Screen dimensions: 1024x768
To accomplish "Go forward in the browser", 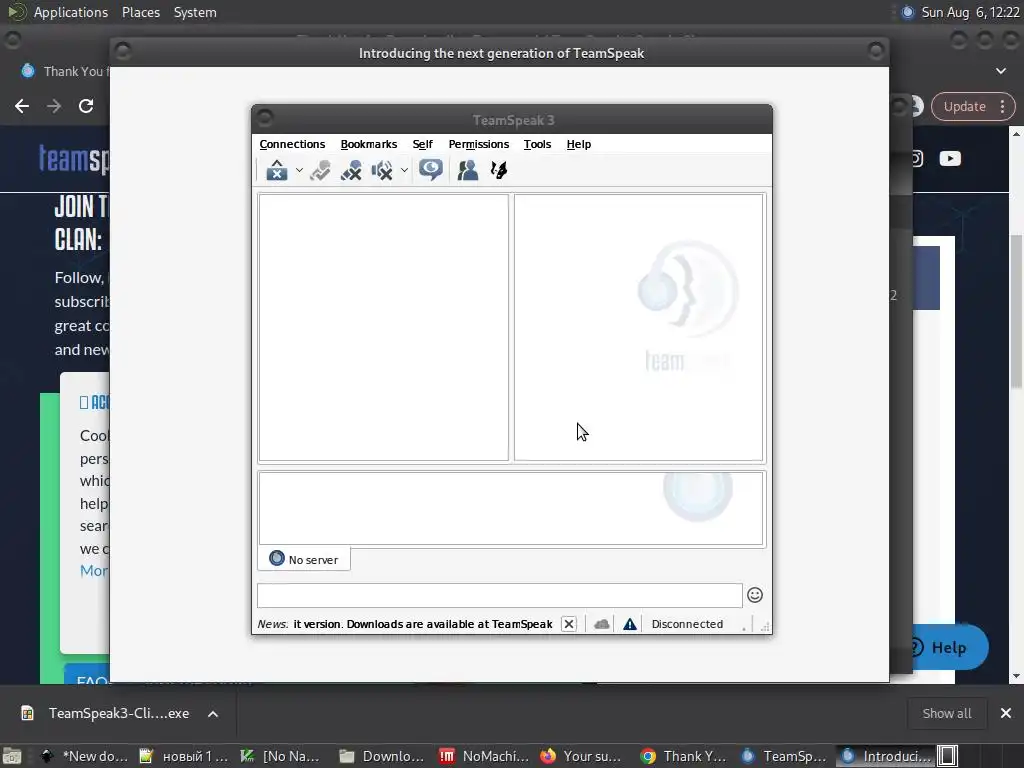I will pyautogui.click(x=54, y=106).
